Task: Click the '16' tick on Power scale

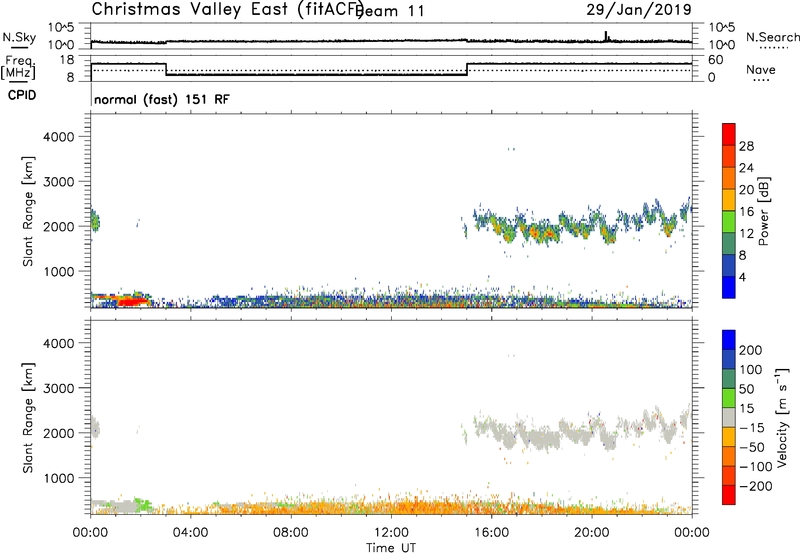Action: [x=746, y=212]
